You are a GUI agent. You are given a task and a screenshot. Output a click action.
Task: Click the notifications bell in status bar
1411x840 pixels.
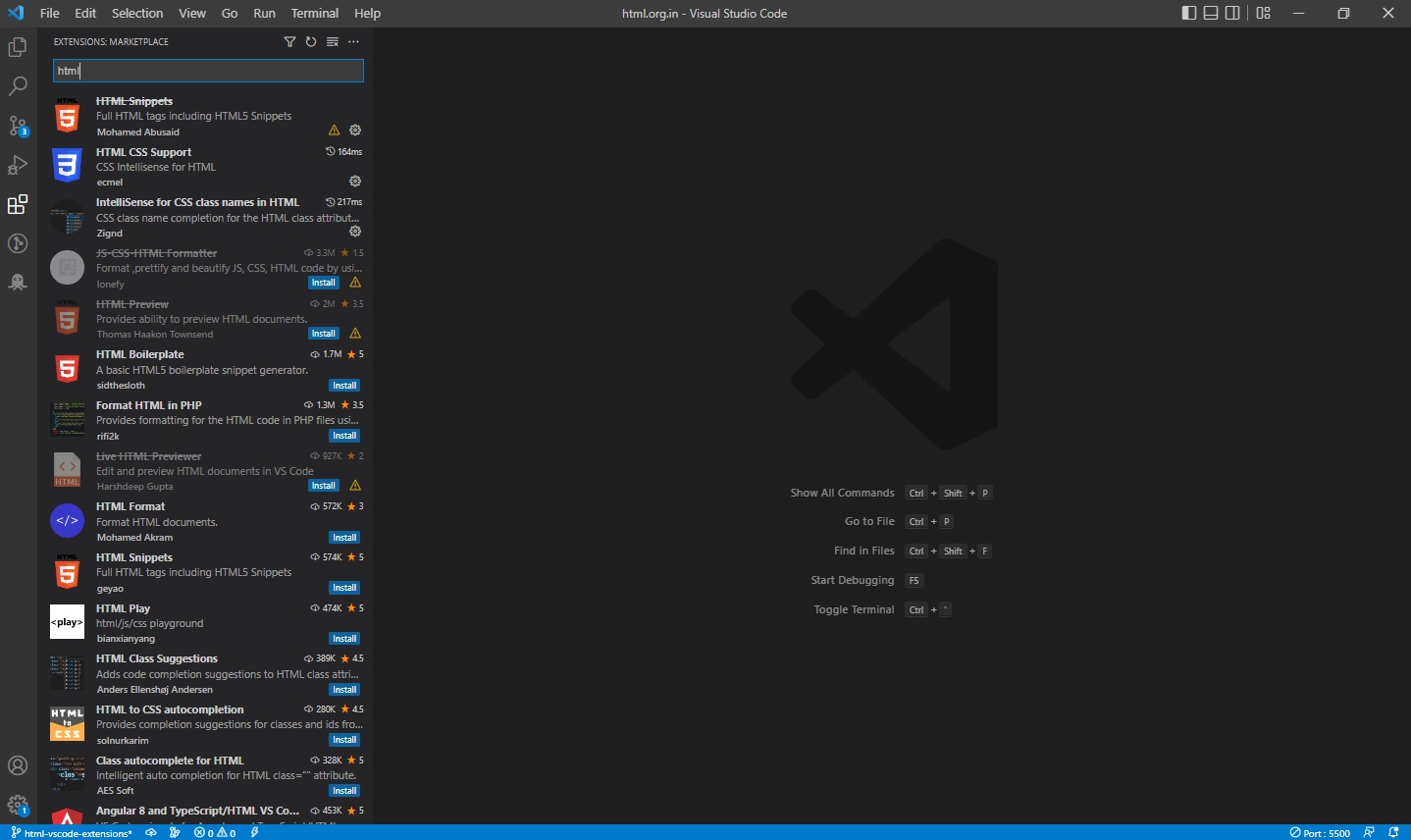click(1393, 832)
